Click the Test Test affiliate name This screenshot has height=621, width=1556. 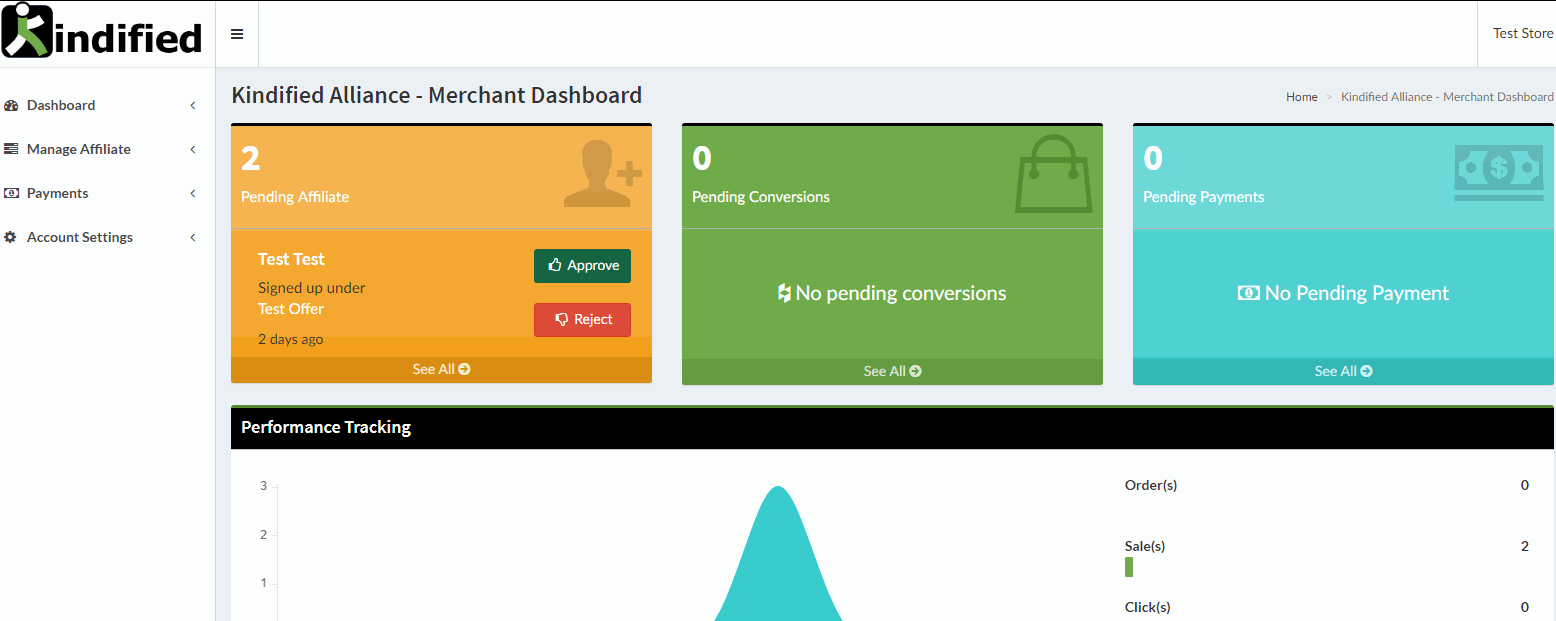click(291, 259)
